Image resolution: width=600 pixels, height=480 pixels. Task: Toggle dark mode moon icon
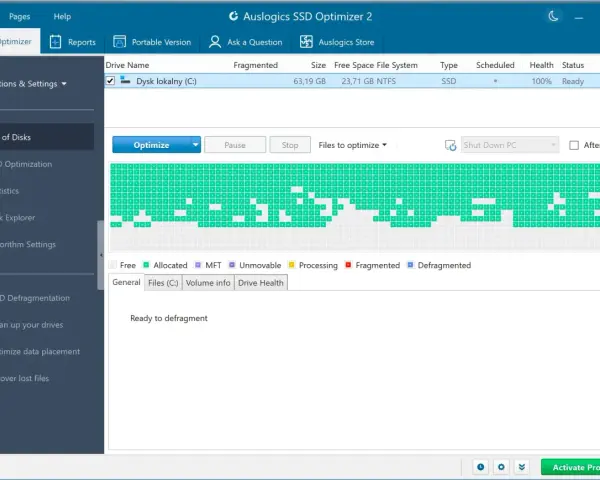click(x=553, y=16)
